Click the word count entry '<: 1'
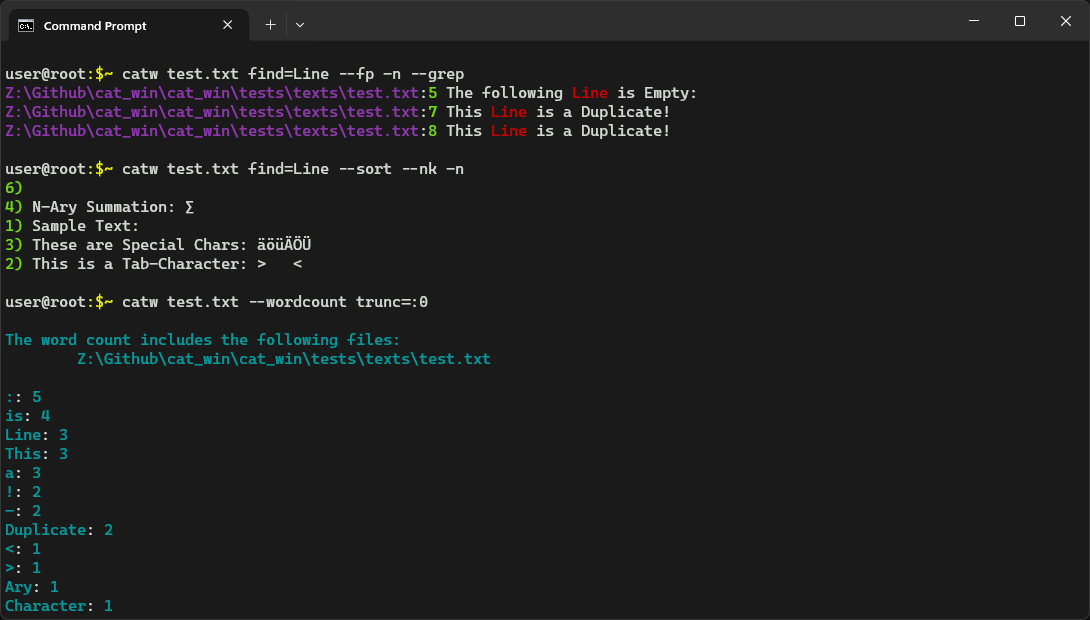Screen dimensions: 1090x620 click(23, 549)
